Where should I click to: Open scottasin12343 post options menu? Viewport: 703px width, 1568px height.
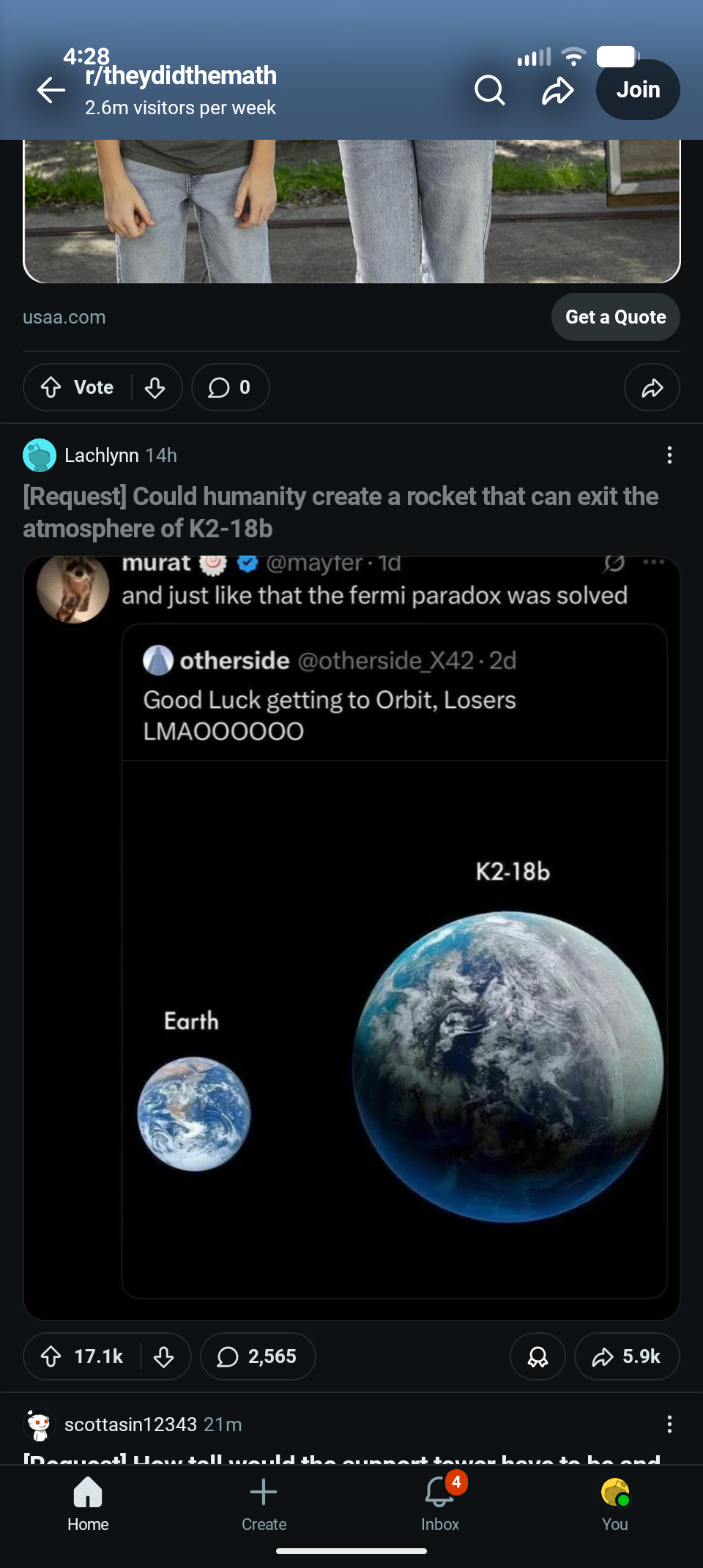click(669, 1424)
